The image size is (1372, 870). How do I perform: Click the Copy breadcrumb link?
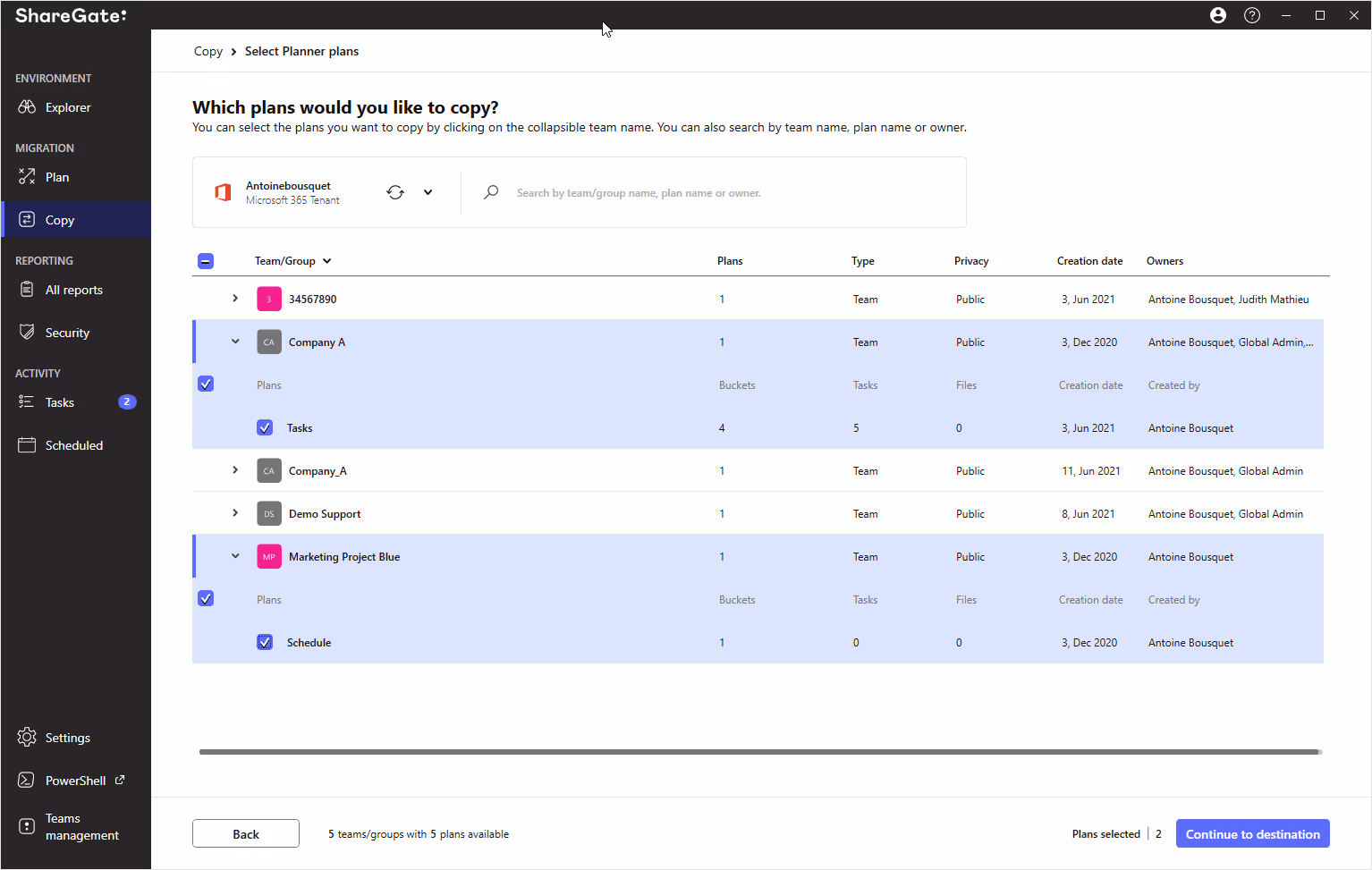pos(208,51)
